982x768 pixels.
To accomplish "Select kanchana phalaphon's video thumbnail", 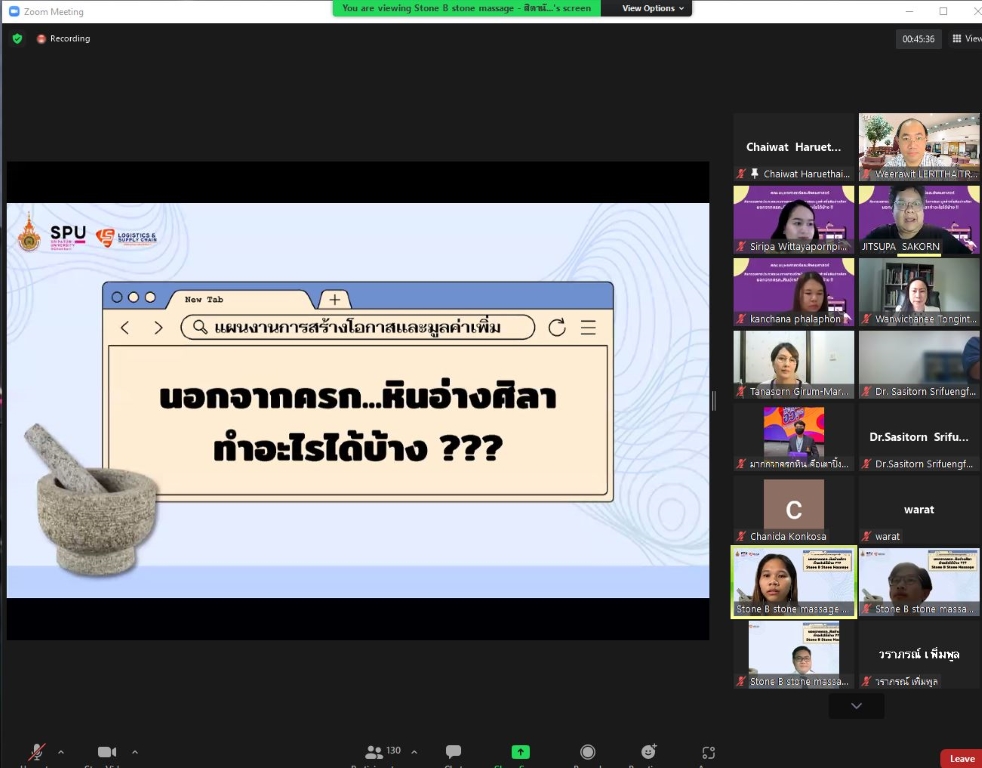I will pyautogui.click(x=793, y=293).
